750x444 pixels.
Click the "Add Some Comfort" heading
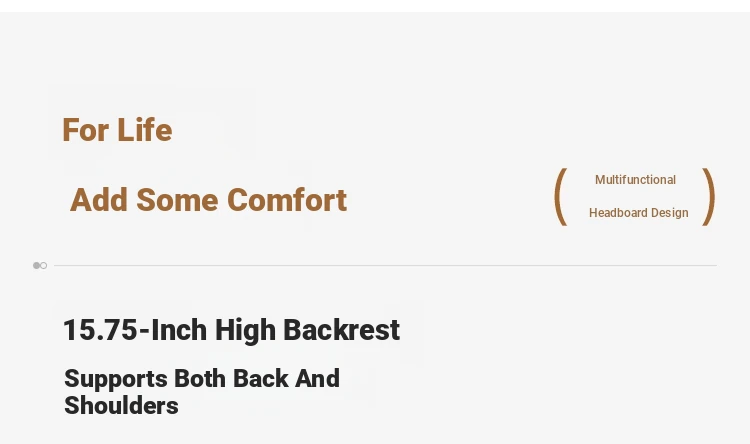[209, 200]
